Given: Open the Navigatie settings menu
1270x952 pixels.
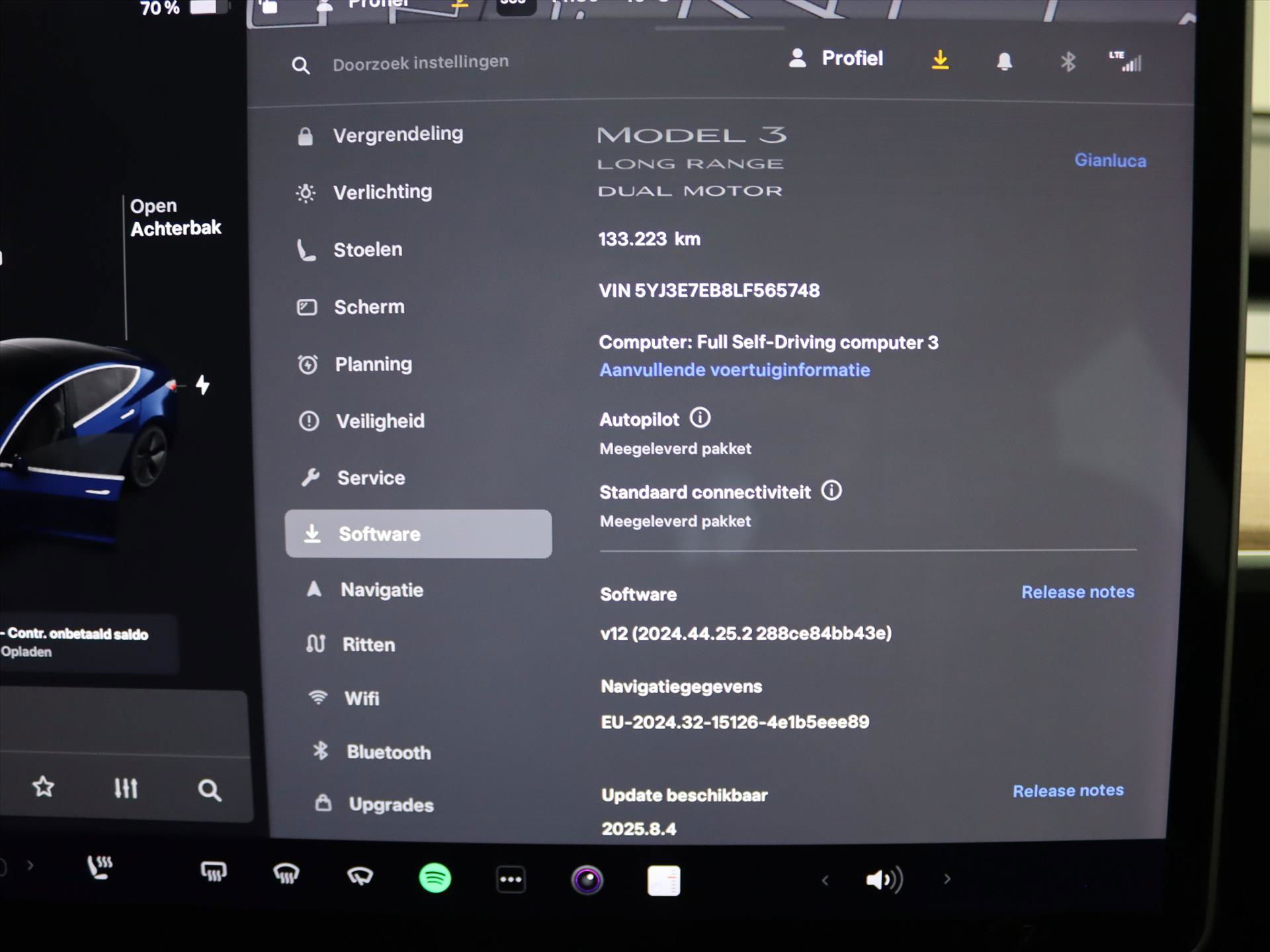Looking at the screenshot, I should pos(365,590).
